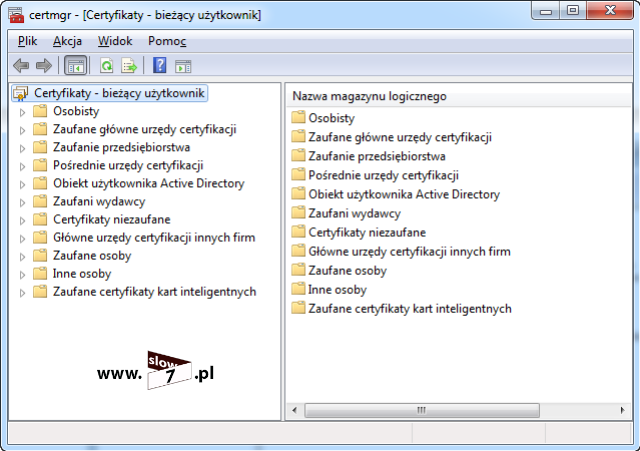Click the Certyfikaty niezaufane folder icon in right pane
Image resolution: width=640 pixels, height=451 pixels.
(298, 232)
